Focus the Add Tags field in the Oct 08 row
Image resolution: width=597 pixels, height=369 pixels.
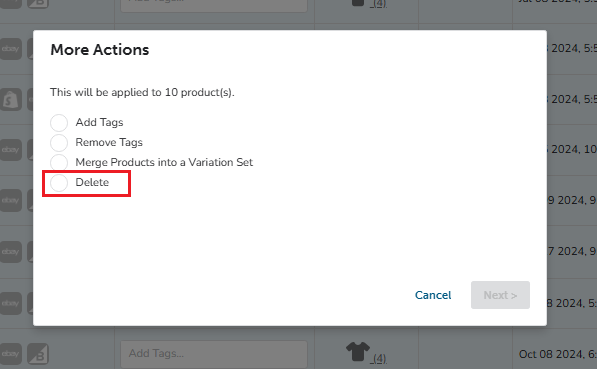click(x=214, y=354)
